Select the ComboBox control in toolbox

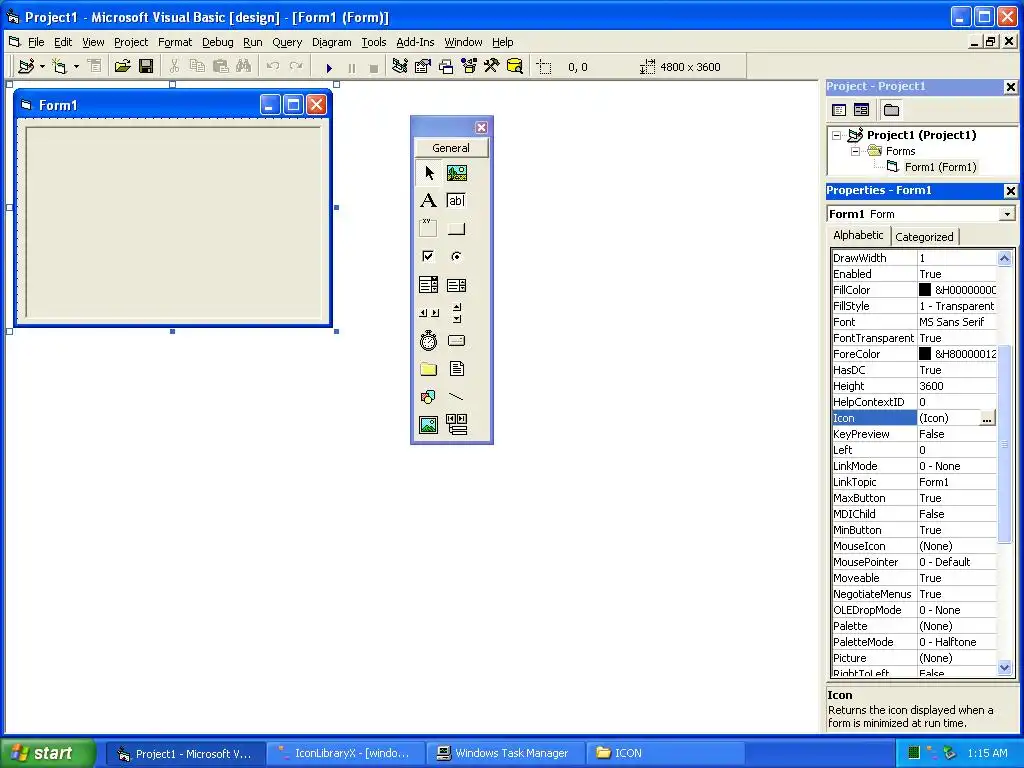coord(428,285)
